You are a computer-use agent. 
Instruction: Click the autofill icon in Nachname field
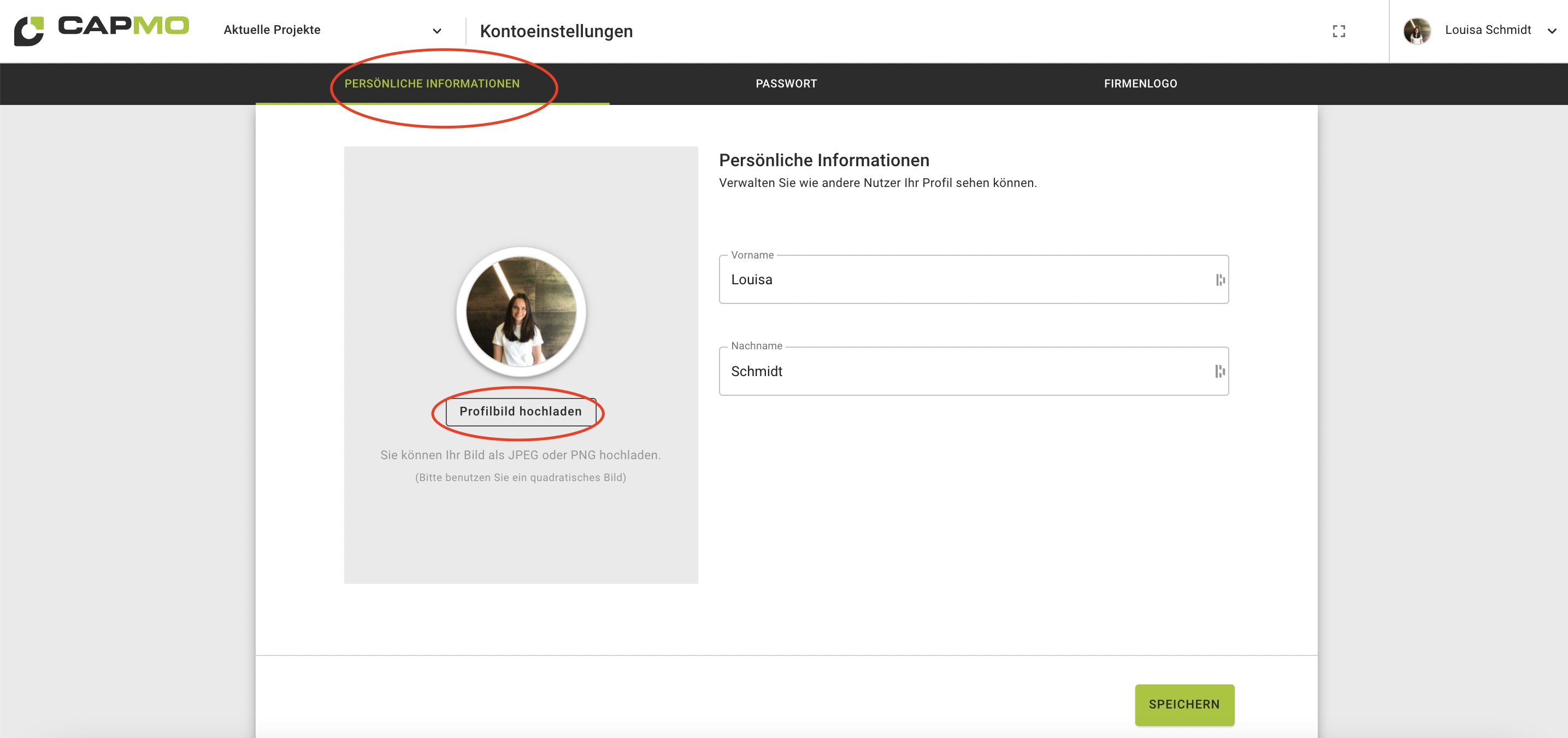pos(1220,371)
